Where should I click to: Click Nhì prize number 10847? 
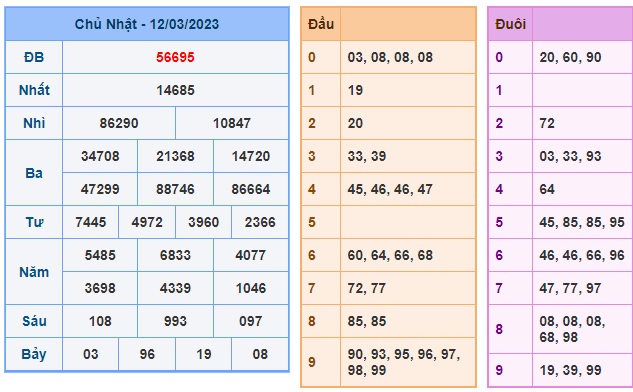tap(232, 123)
